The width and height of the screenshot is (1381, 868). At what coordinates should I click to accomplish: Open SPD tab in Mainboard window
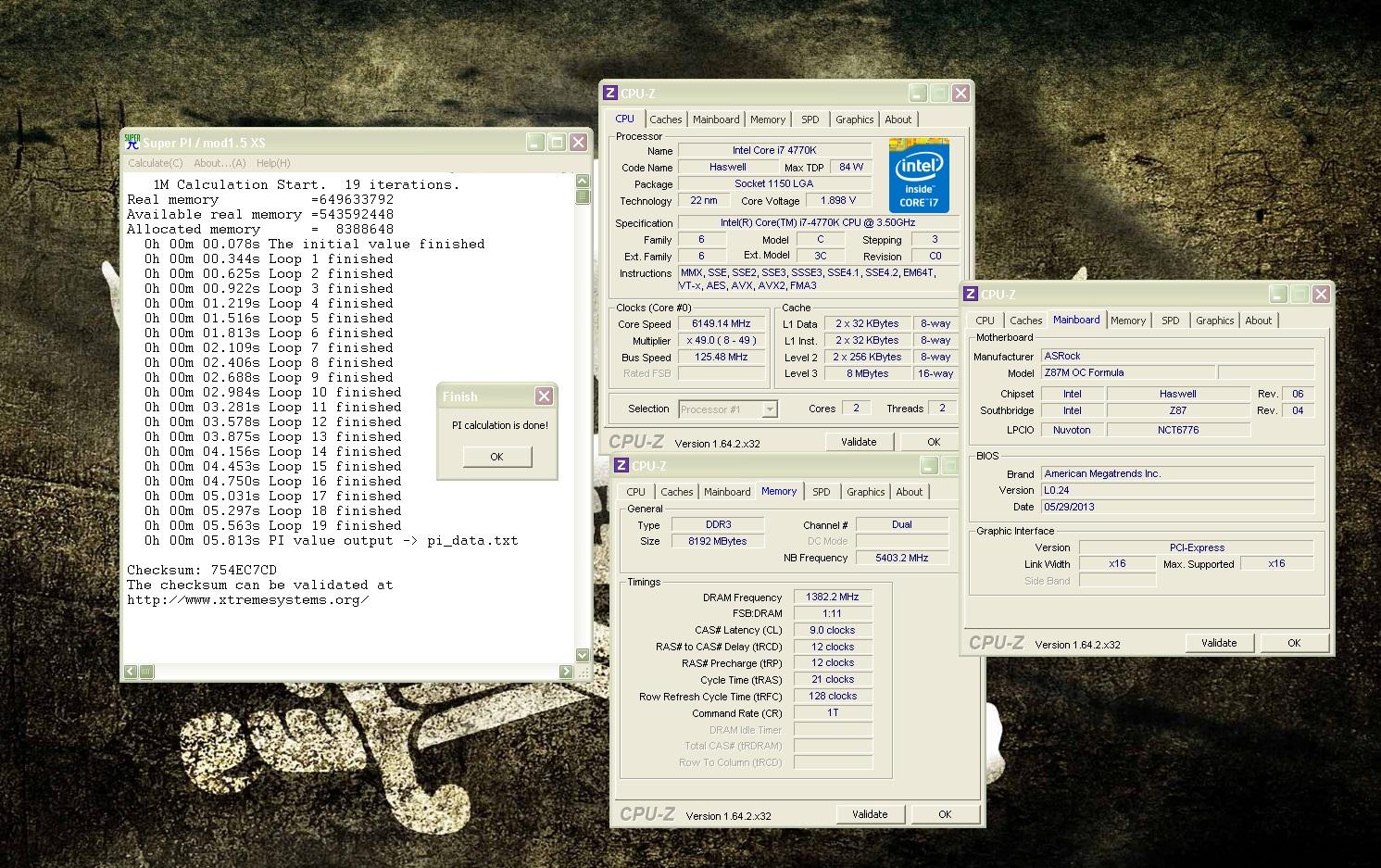(1171, 321)
